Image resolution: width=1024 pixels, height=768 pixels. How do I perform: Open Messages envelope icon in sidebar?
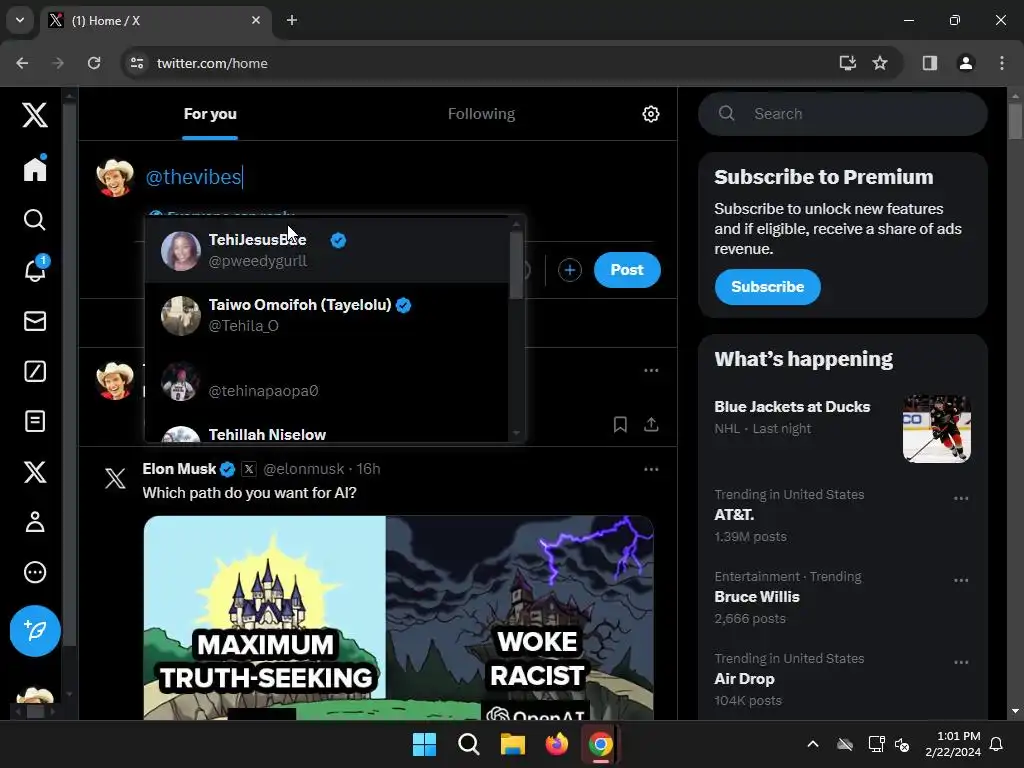pyautogui.click(x=35, y=321)
